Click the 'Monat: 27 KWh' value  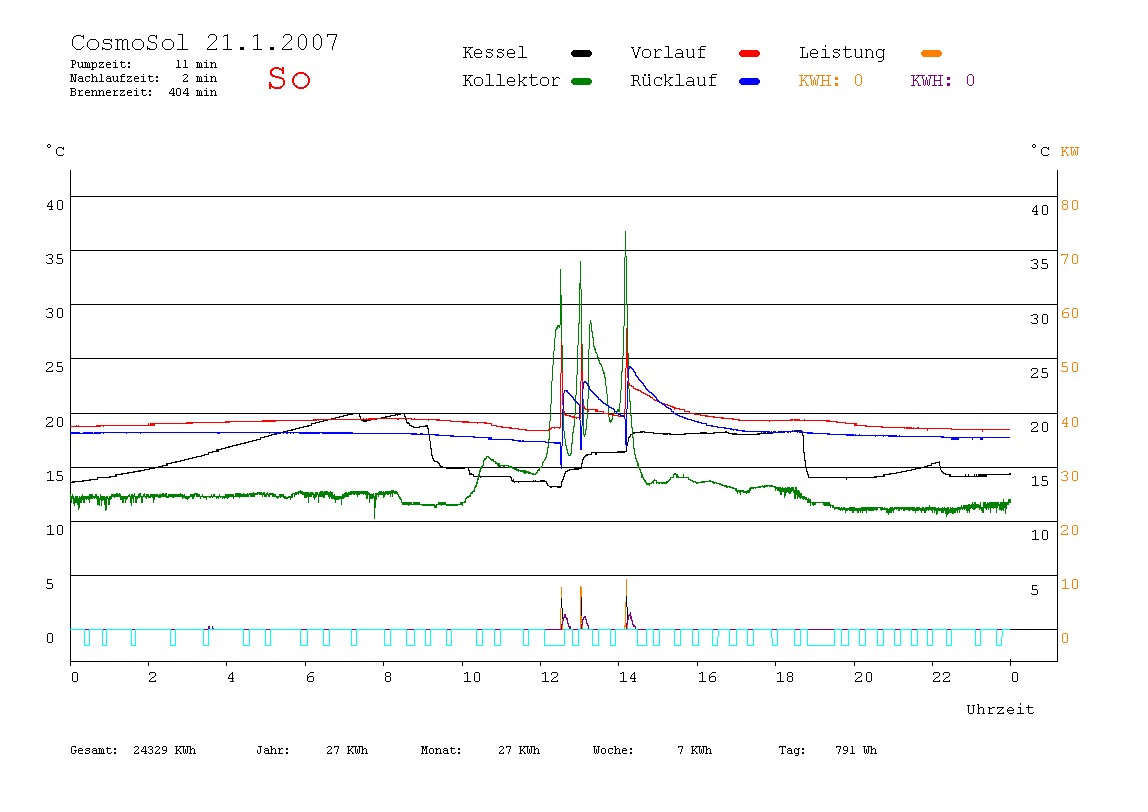480,750
